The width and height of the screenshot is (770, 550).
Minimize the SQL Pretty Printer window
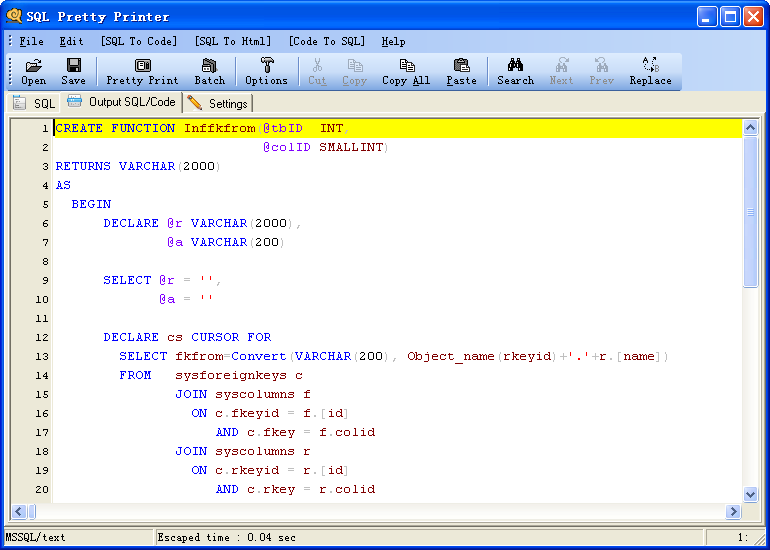[x=707, y=17]
